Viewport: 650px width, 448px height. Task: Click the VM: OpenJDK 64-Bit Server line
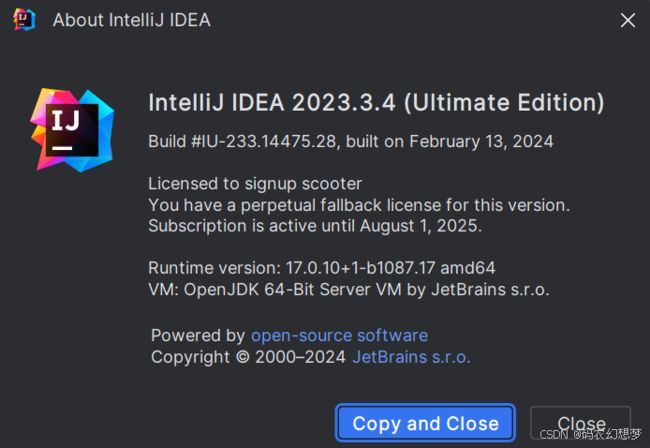349,289
